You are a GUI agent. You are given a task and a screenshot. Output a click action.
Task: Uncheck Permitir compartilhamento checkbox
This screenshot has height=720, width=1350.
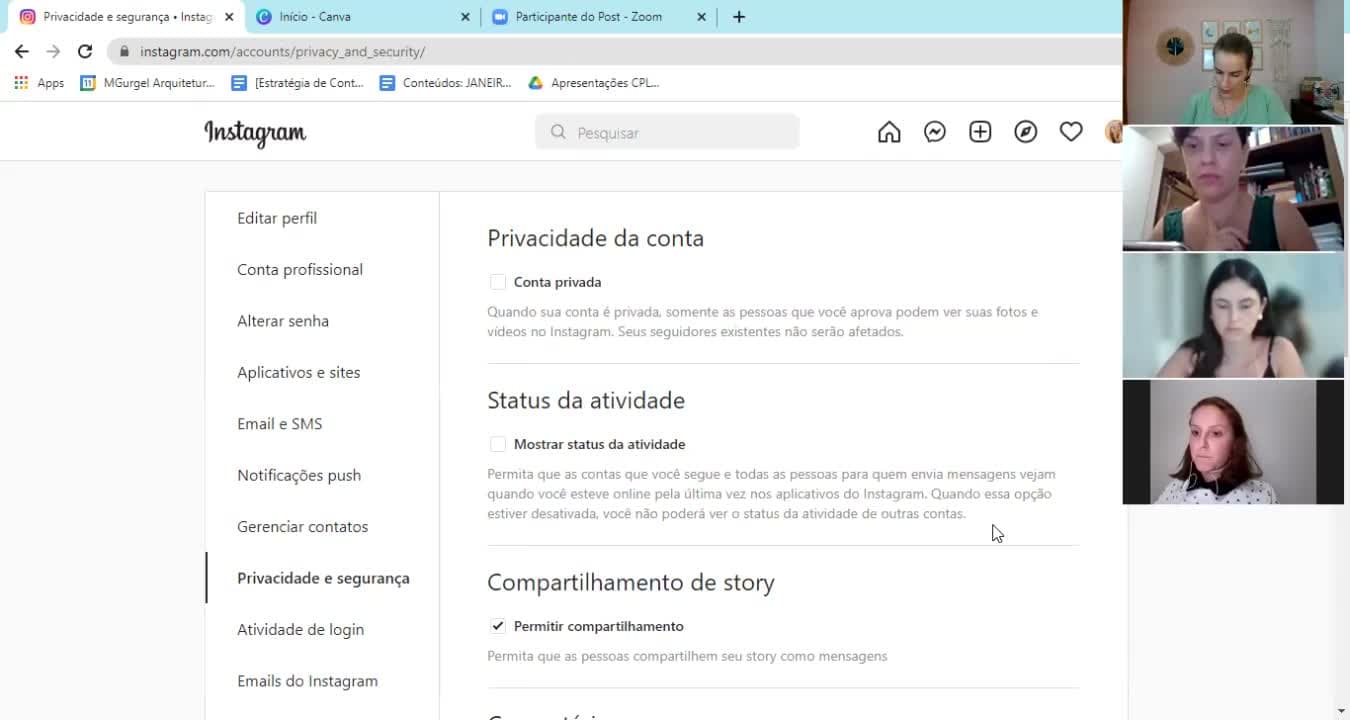coord(497,626)
